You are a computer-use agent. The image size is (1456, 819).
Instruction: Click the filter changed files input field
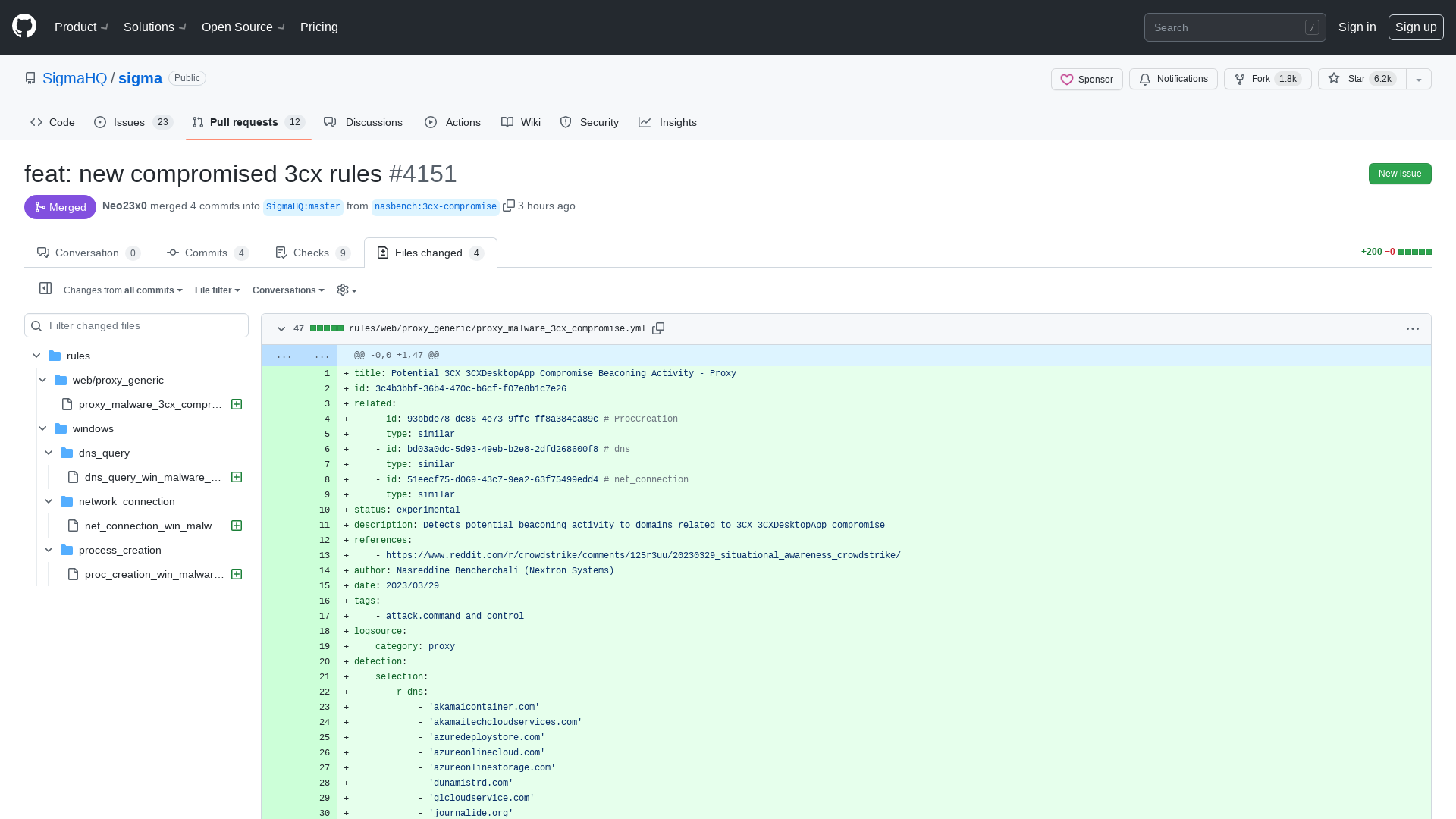[136, 325]
